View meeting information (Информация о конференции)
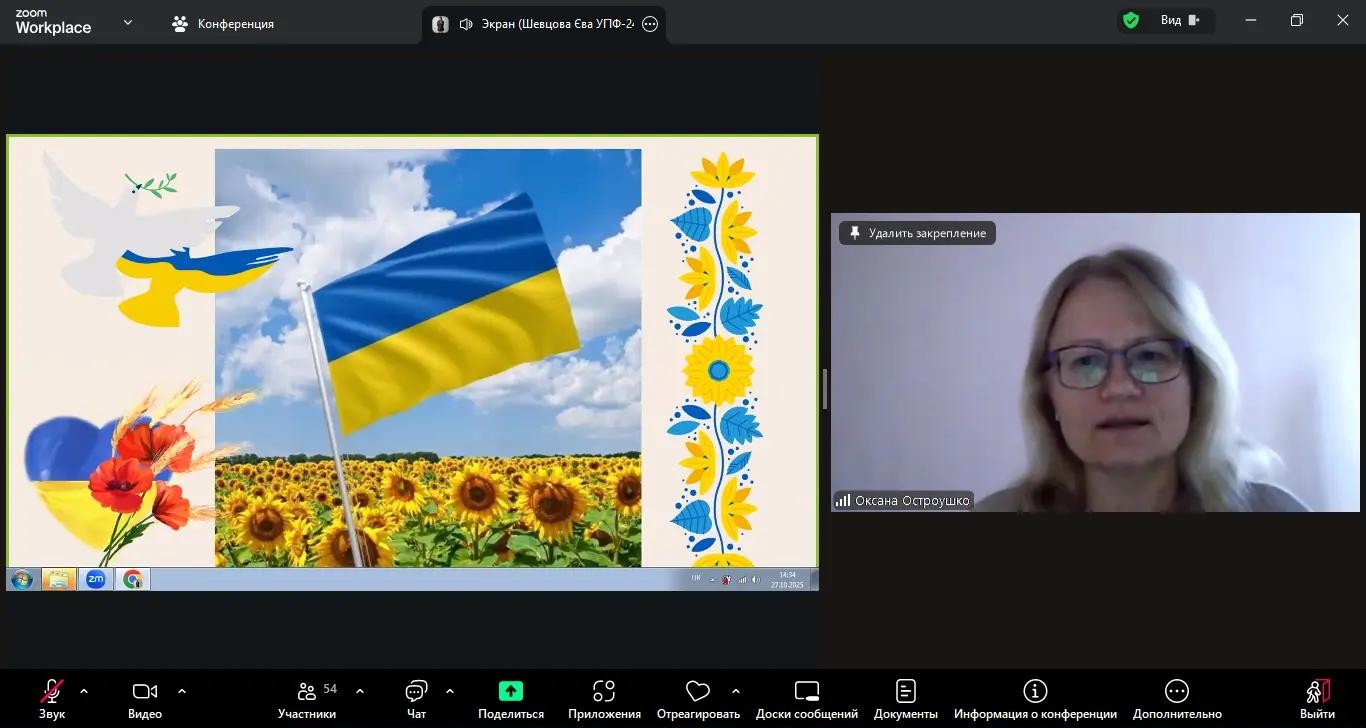 coord(1035,697)
